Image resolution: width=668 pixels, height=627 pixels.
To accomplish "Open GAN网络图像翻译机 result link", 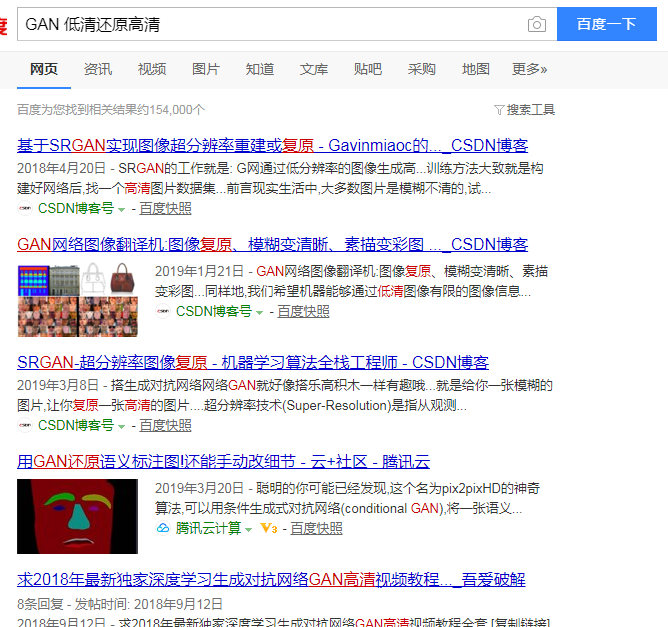I will pyautogui.click(x=273, y=244).
